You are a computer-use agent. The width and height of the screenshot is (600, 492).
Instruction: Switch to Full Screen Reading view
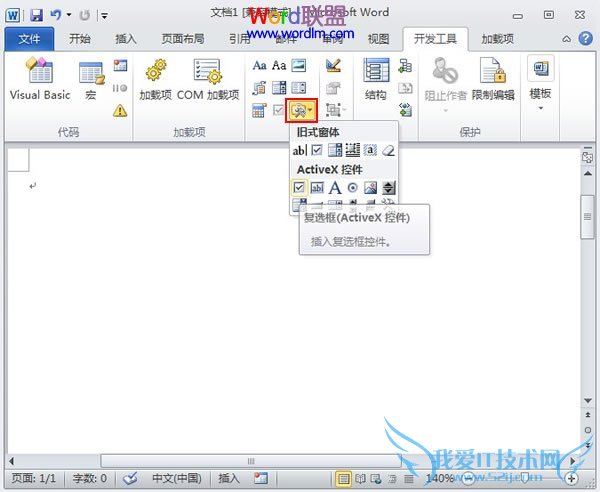point(360,479)
